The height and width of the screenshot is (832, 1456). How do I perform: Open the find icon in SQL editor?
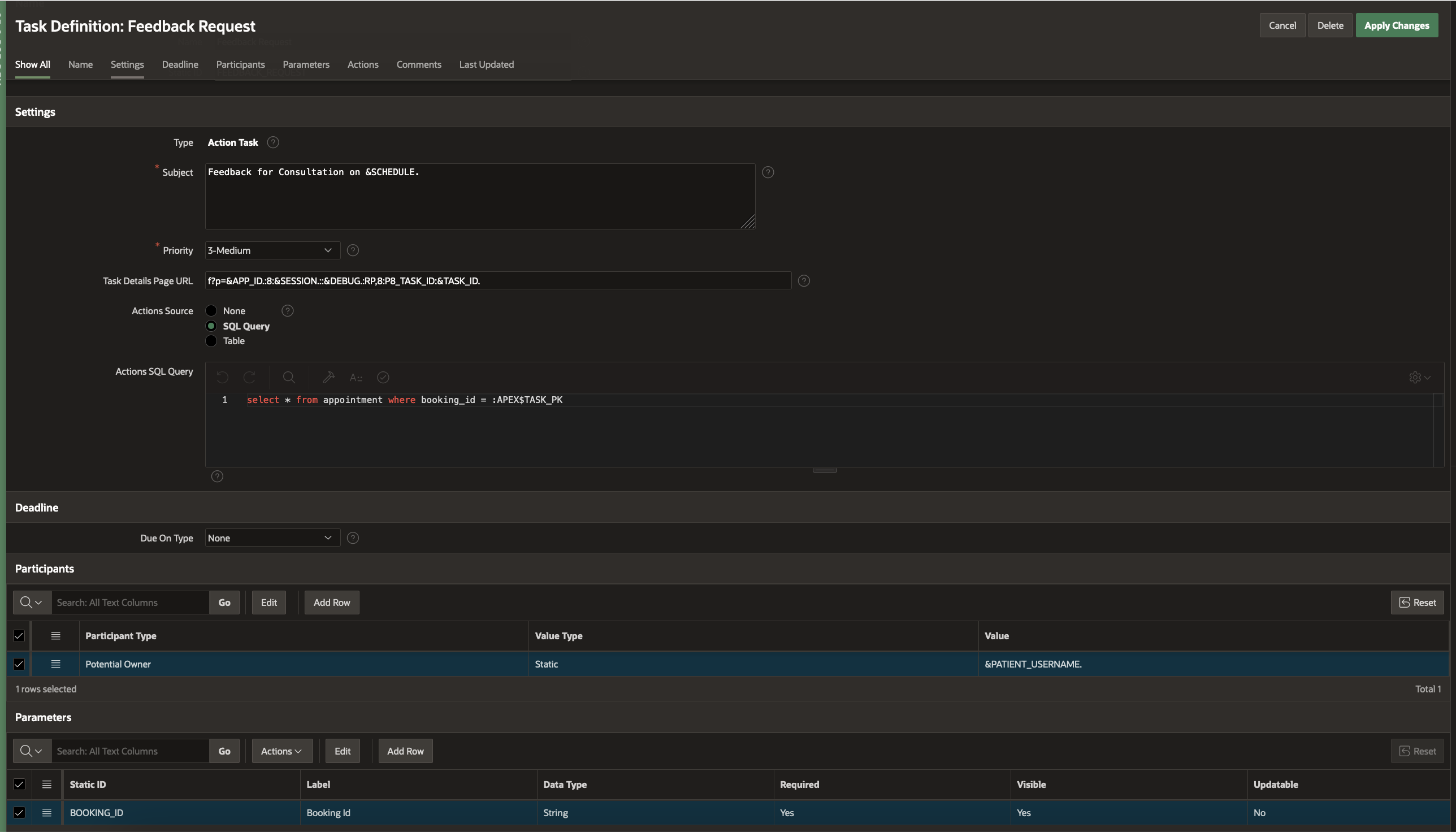pos(289,377)
